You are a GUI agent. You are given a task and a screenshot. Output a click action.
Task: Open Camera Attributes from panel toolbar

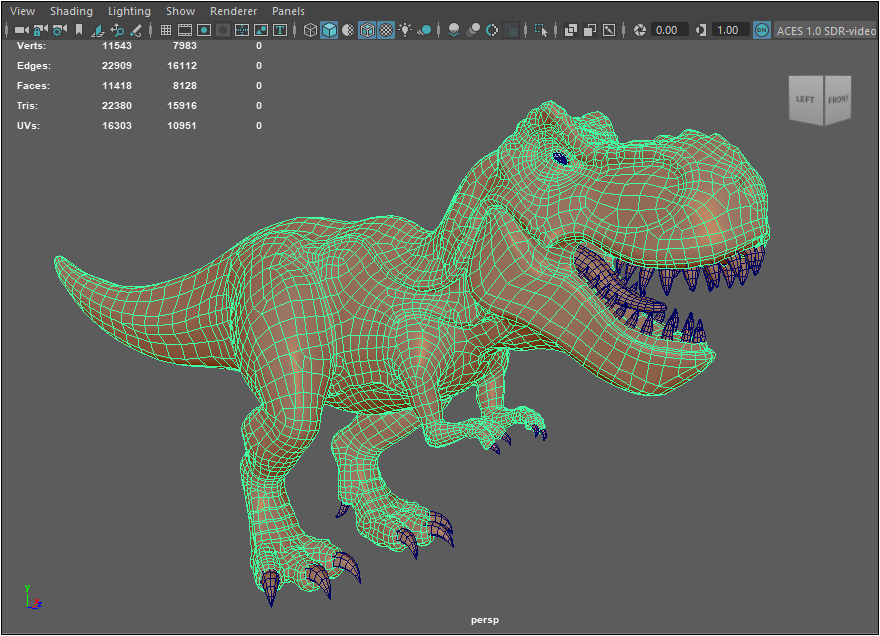[x=59, y=30]
